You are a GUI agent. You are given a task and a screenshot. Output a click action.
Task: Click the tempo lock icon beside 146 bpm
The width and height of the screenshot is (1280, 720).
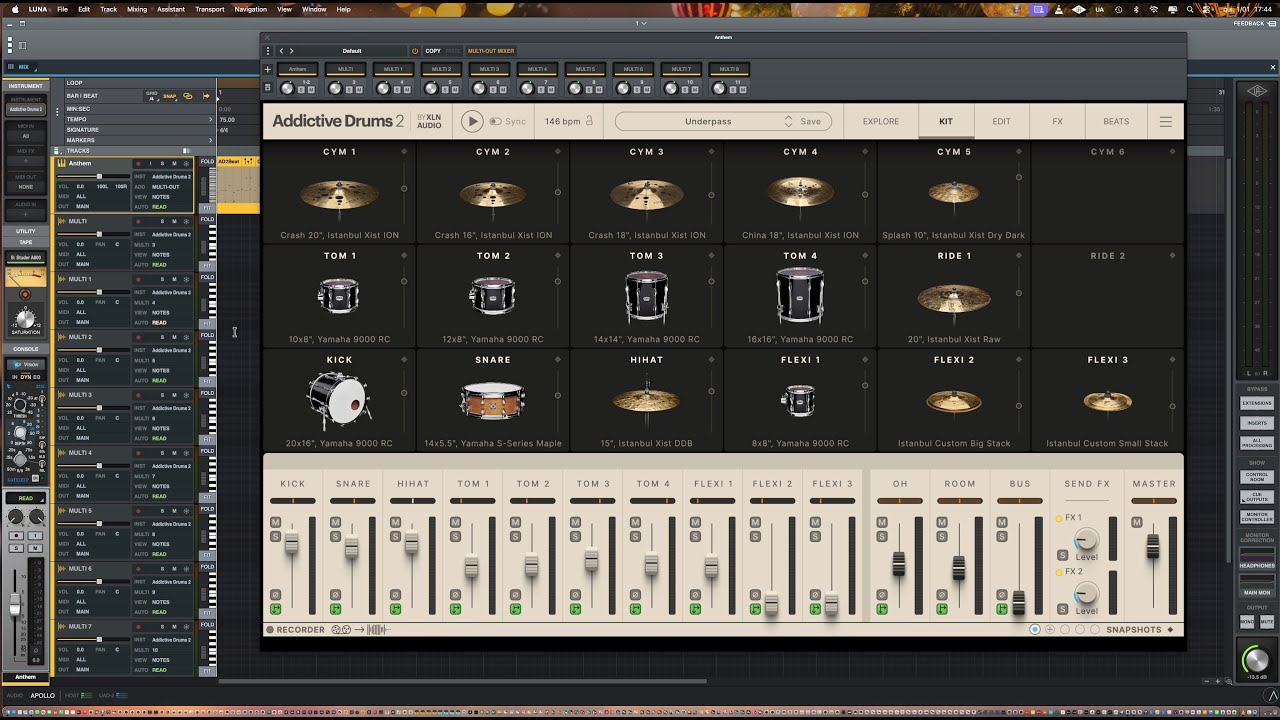[589, 121]
